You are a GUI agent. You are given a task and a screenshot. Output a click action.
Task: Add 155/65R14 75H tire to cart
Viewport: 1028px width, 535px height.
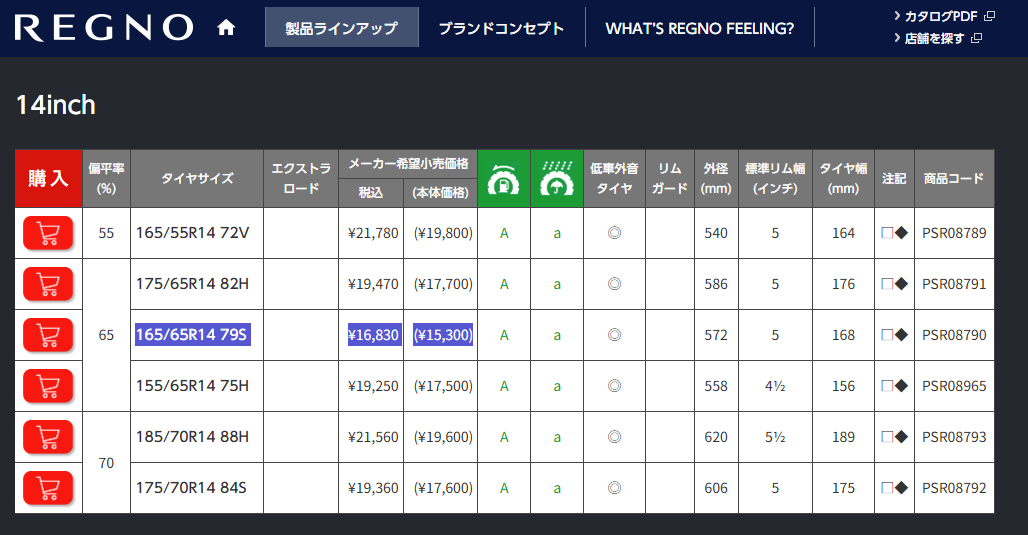point(48,386)
